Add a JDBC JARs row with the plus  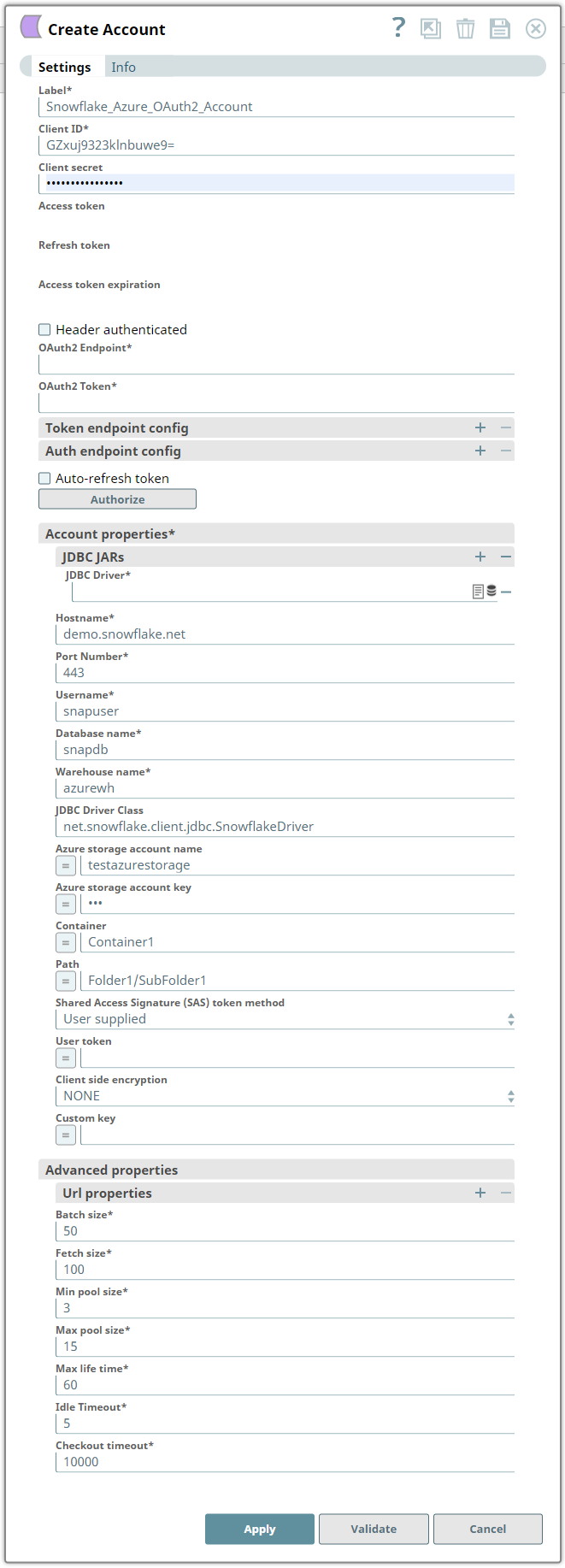click(x=480, y=557)
